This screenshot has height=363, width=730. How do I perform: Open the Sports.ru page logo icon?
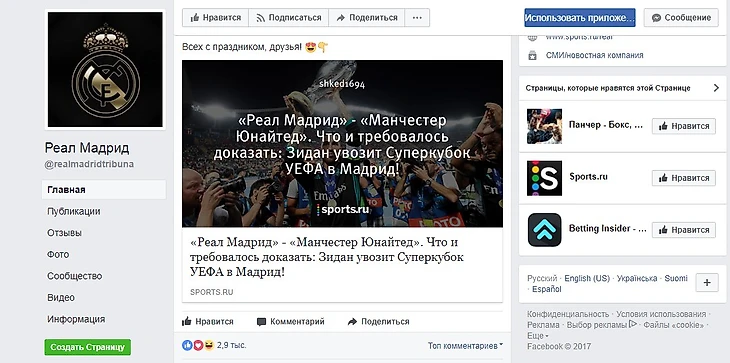(x=544, y=178)
